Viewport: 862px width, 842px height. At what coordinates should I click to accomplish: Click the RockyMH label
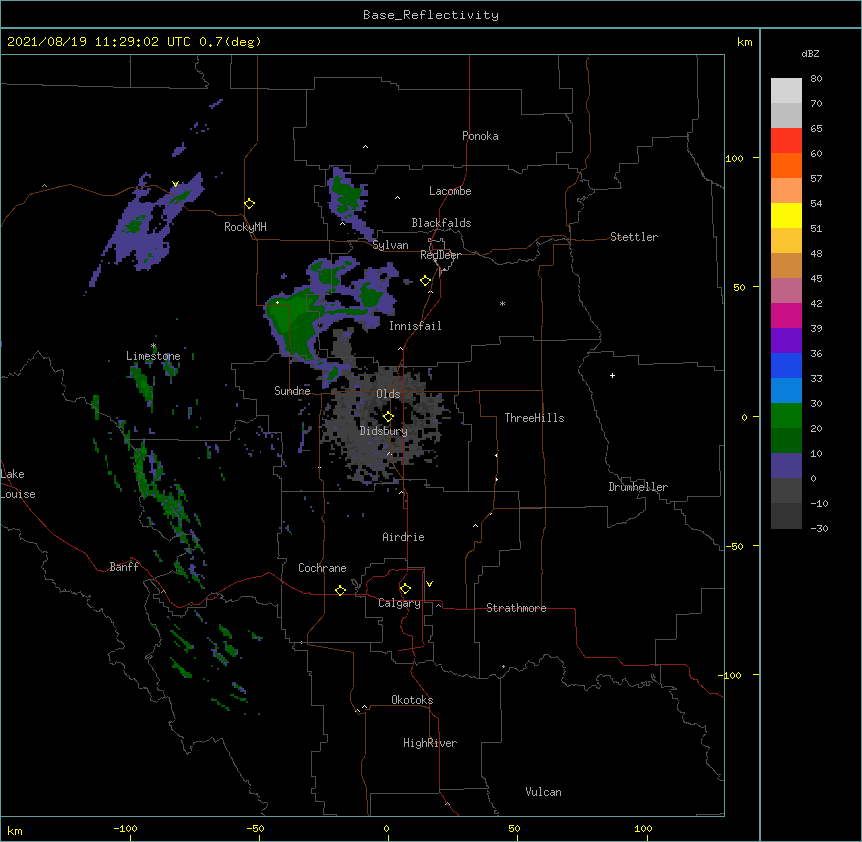pos(245,227)
